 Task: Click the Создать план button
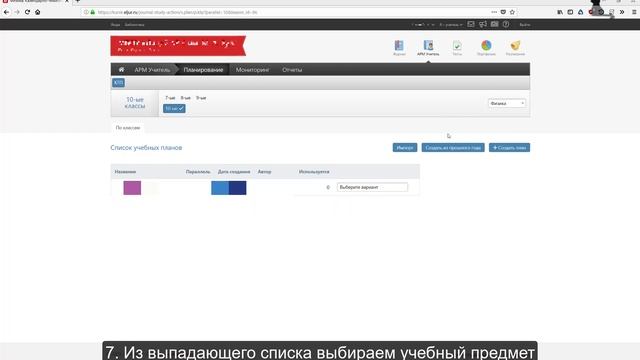click(509, 147)
